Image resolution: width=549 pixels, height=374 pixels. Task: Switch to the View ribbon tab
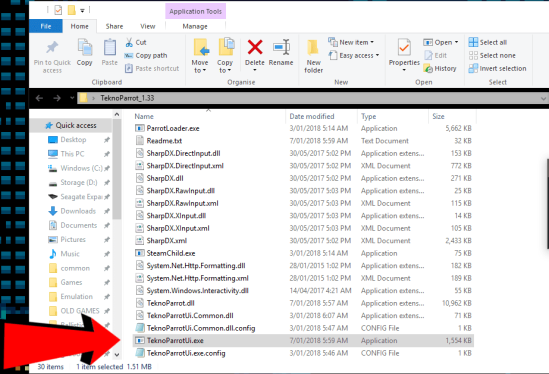coord(147,26)
